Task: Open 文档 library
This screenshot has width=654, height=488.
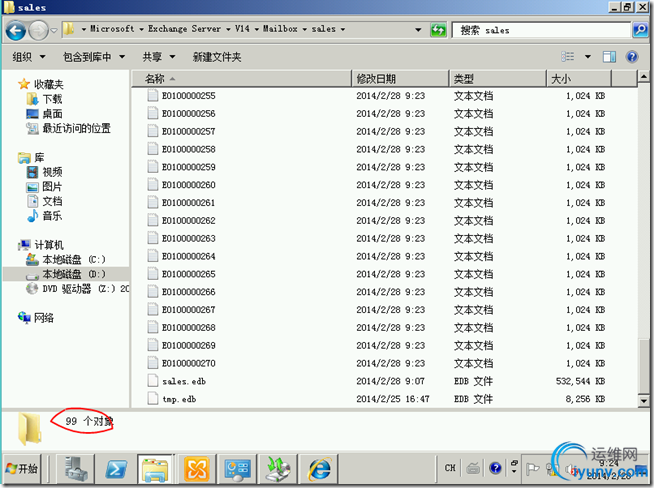Action: pyautogui.click(x=52, y=201)
